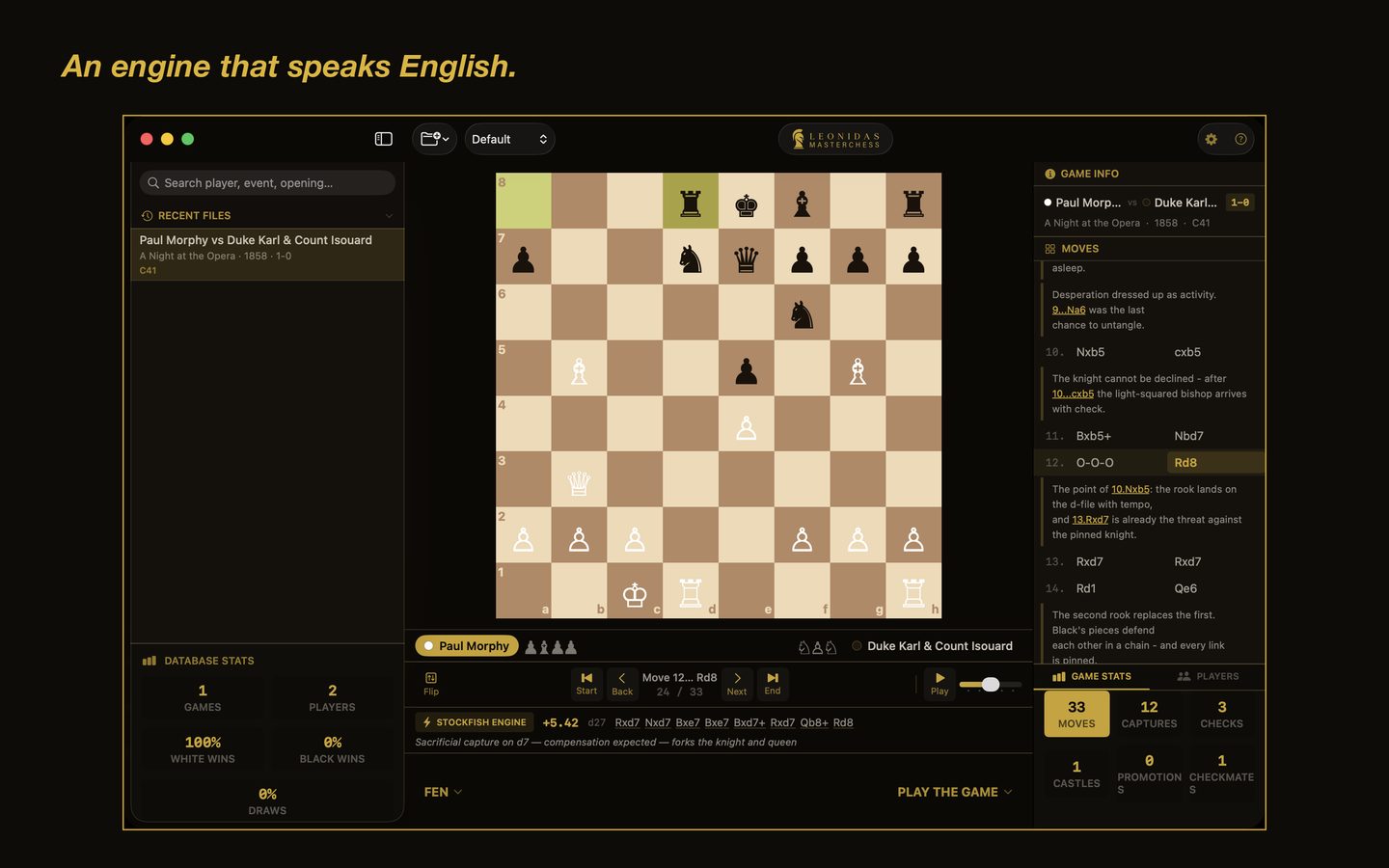This screenshot has width=1389, height=868.
Task: Click the 33 Moves stat card
Action: point(1076,715)
